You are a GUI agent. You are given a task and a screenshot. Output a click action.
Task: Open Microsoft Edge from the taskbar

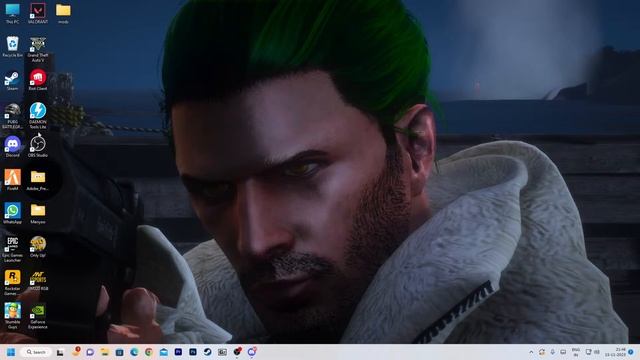tap(134, 352)
